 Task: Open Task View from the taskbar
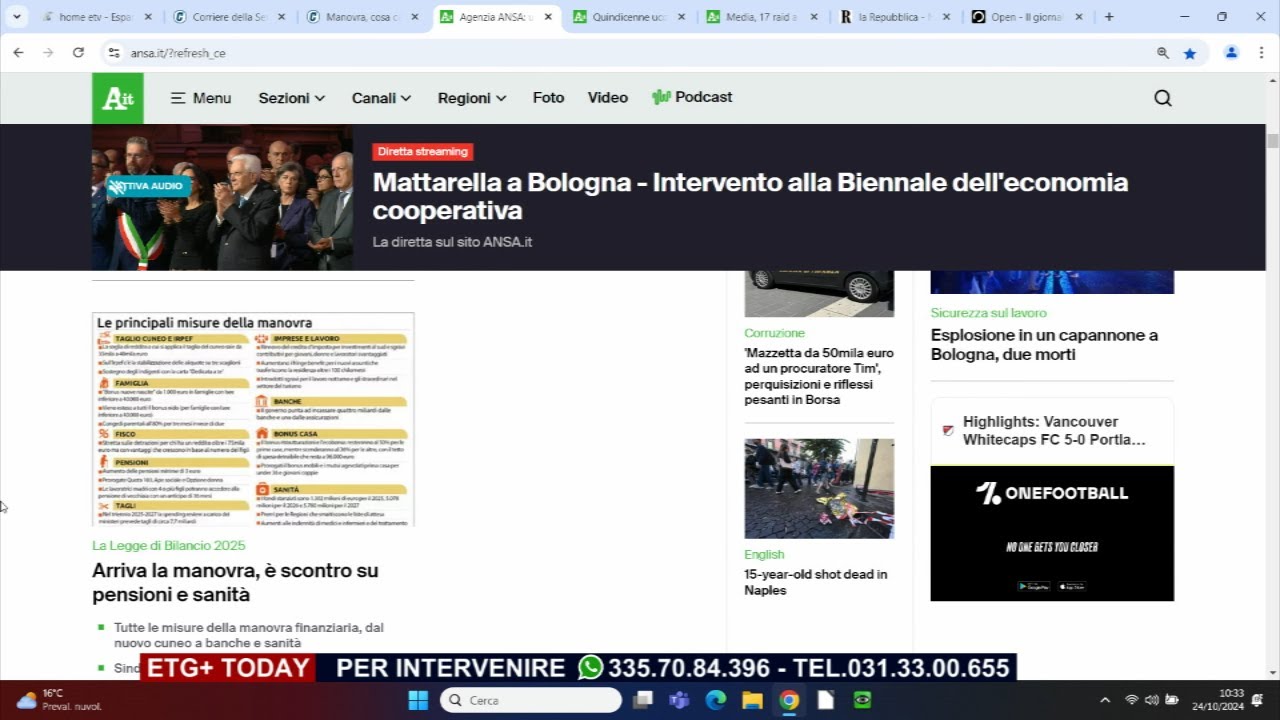click(x=642, y=700)
